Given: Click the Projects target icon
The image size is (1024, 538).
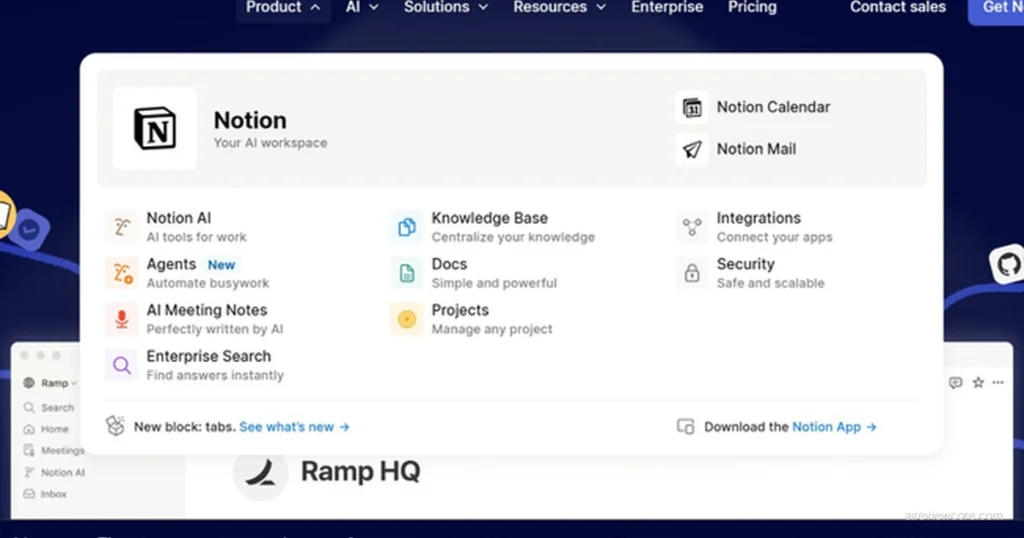Looking at the screenshot, I should [407, 319].
